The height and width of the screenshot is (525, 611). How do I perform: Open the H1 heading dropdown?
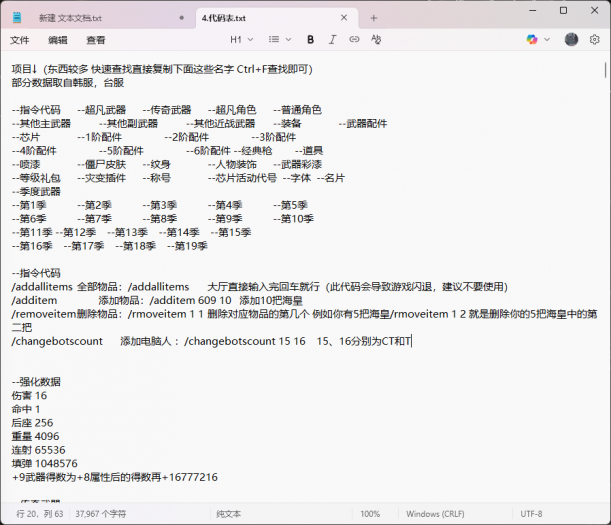242,39
